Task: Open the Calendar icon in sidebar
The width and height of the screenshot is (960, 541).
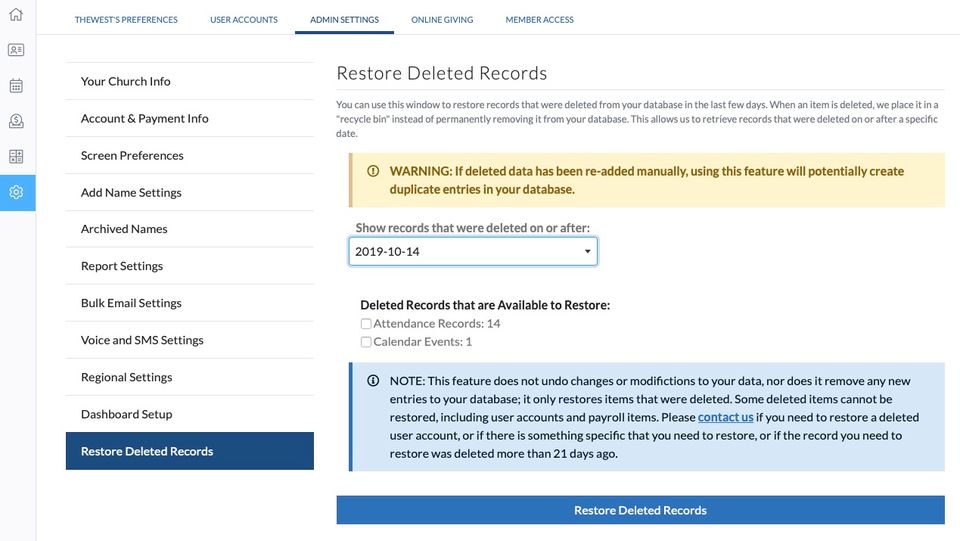Action: click(16, 86)
